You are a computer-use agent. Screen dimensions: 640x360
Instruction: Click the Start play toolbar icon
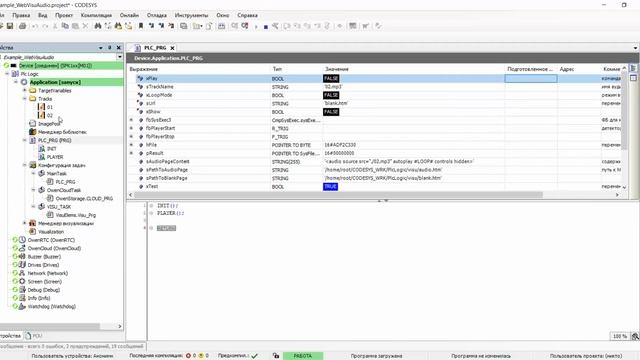point(256,27)
